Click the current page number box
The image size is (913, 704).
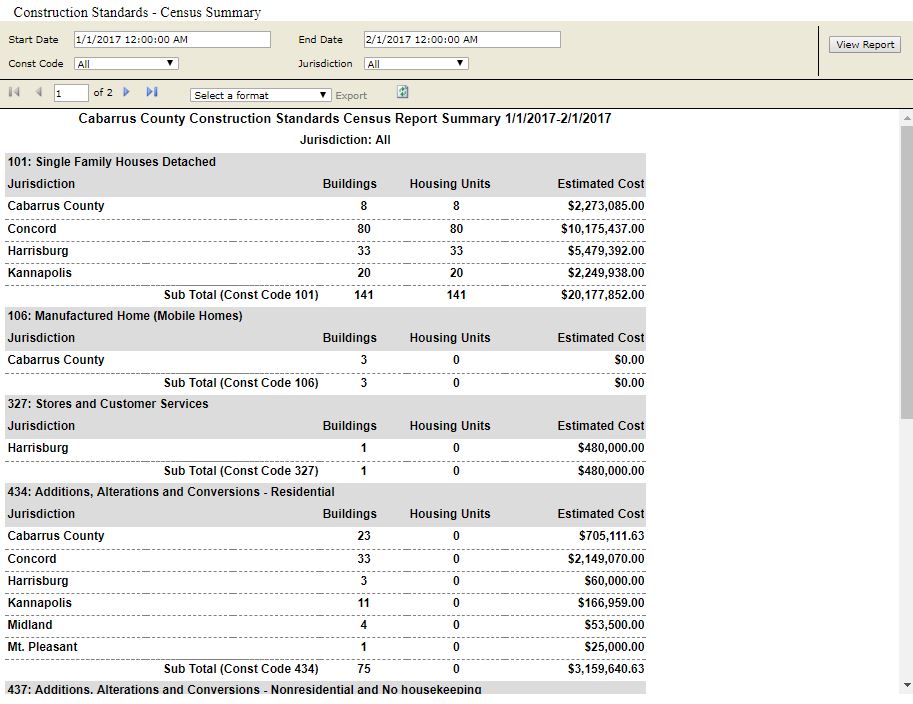tap(70, 93)
